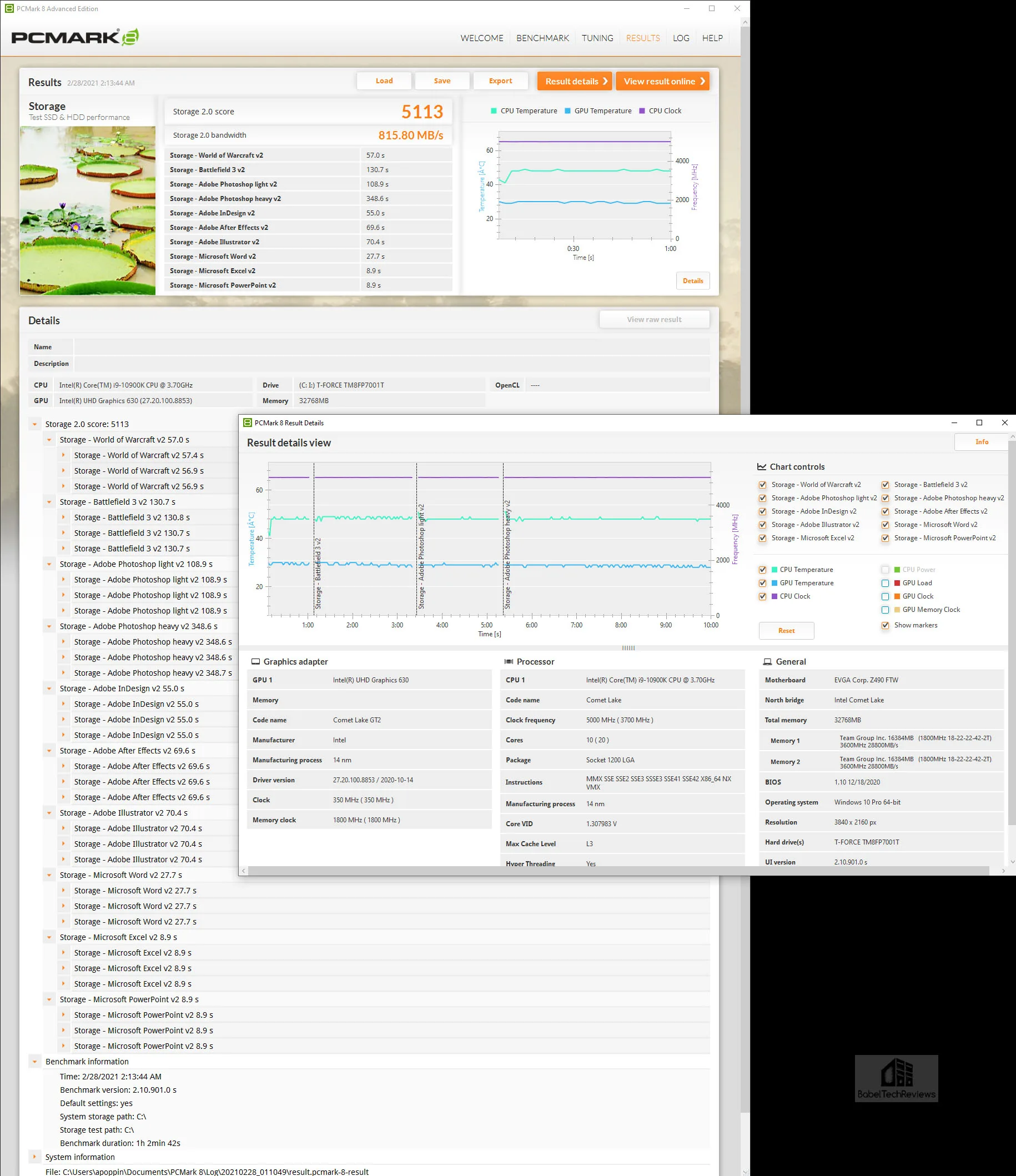Click the purple CPU Clock legend square in Results
Image resolution: width=1016 pixels, height=1176 pixels.
pos(642,110)
